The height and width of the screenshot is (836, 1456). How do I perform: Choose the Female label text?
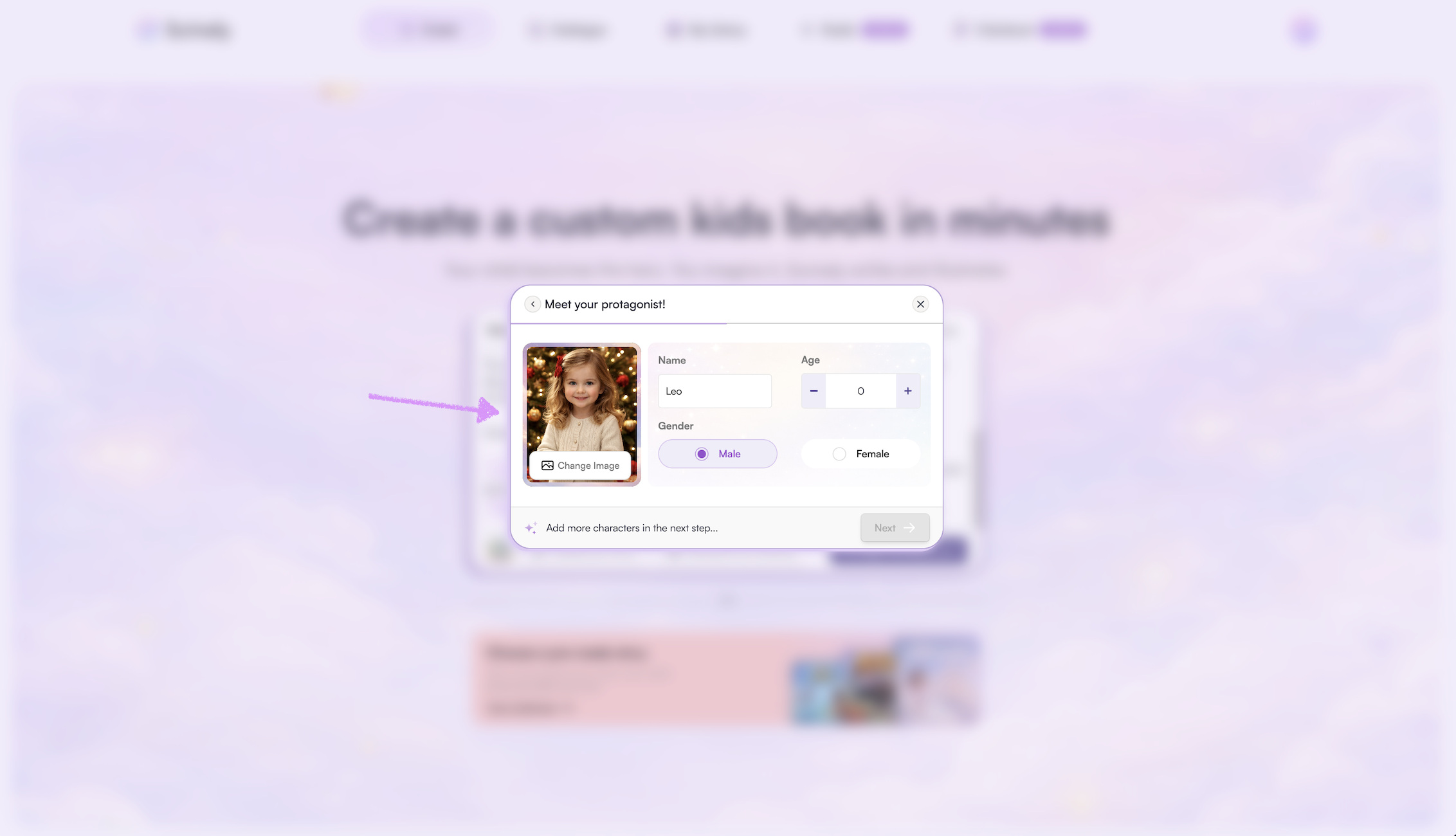point(873,454)
